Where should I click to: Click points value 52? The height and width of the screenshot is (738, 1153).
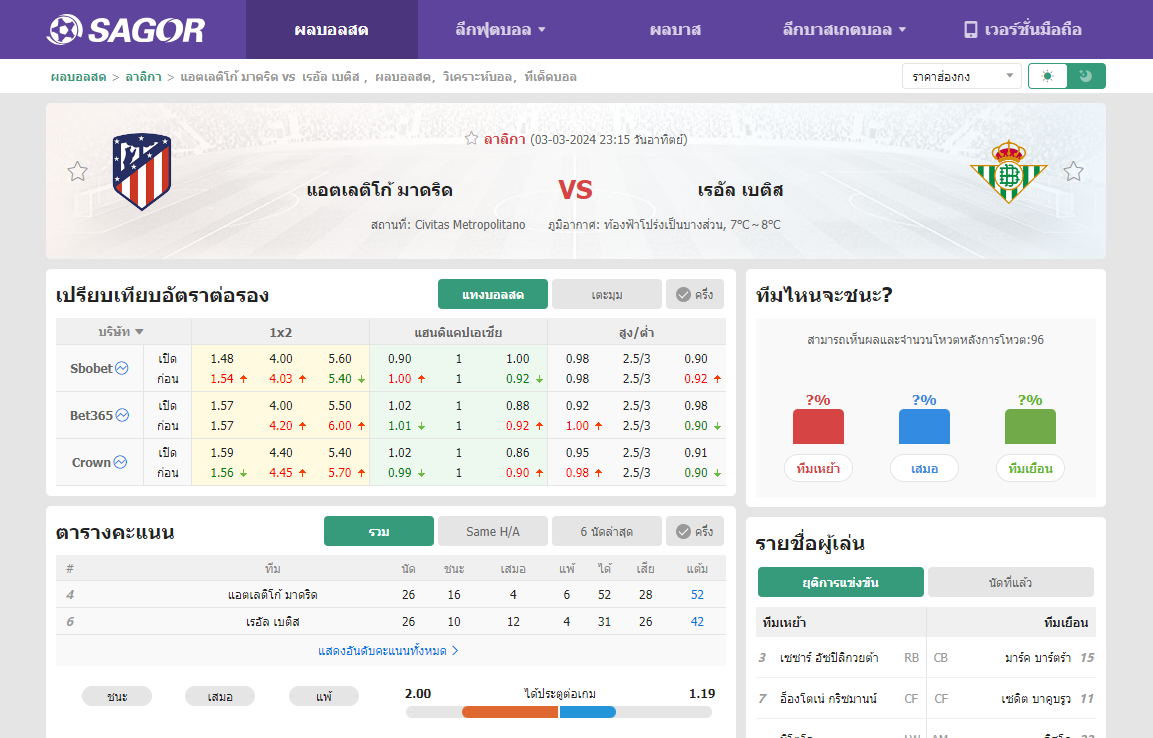coord(697,595)
